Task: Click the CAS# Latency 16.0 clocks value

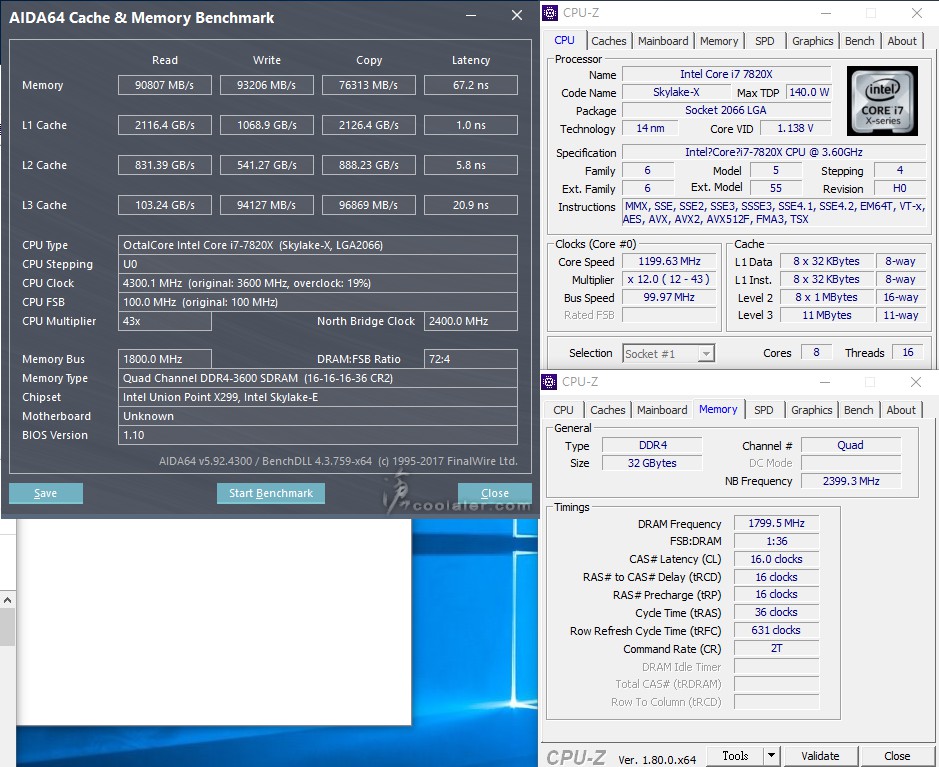Action: [x=776, y=559]
